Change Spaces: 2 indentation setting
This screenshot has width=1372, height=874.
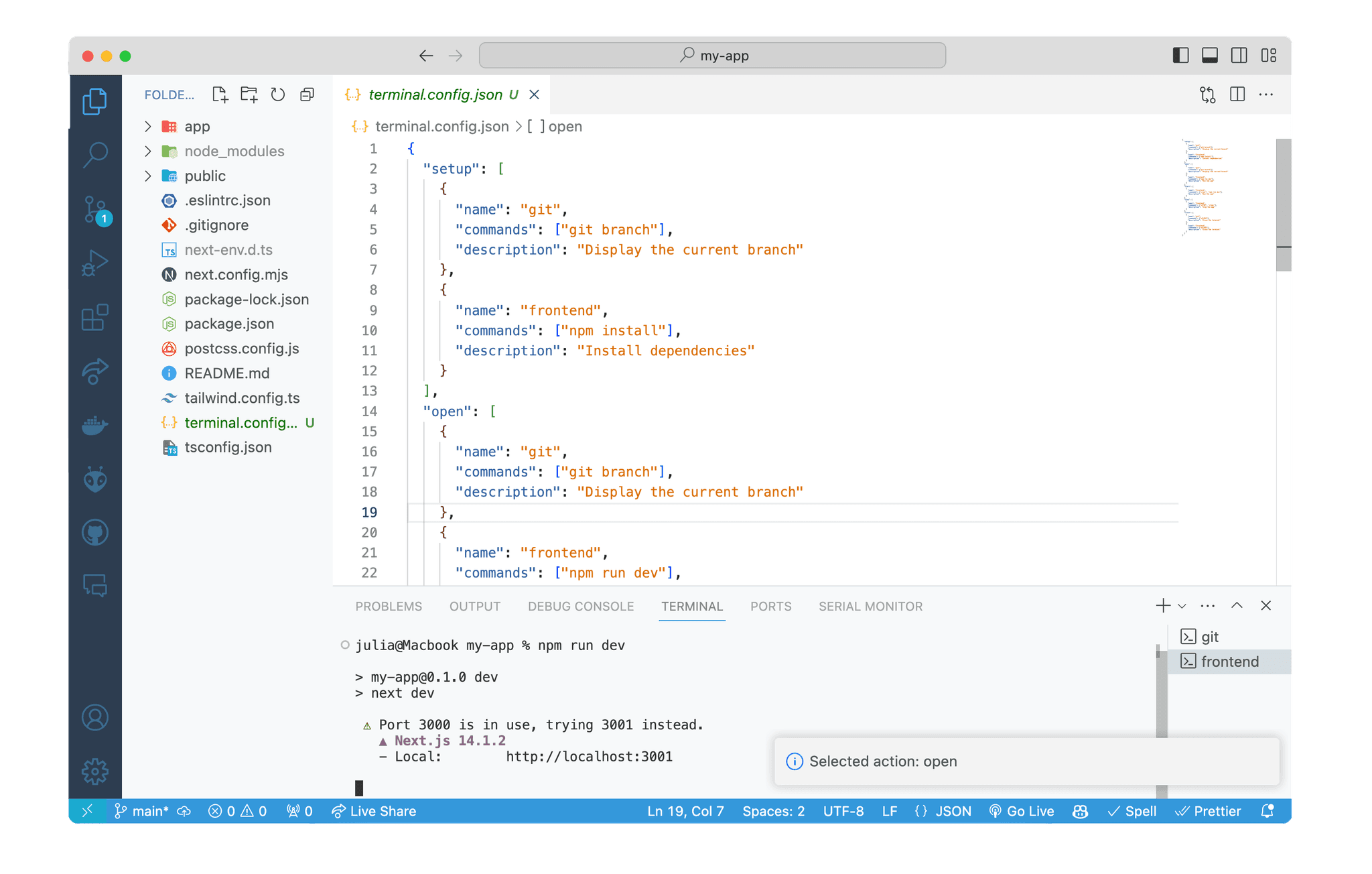click(x=773, y=811)
